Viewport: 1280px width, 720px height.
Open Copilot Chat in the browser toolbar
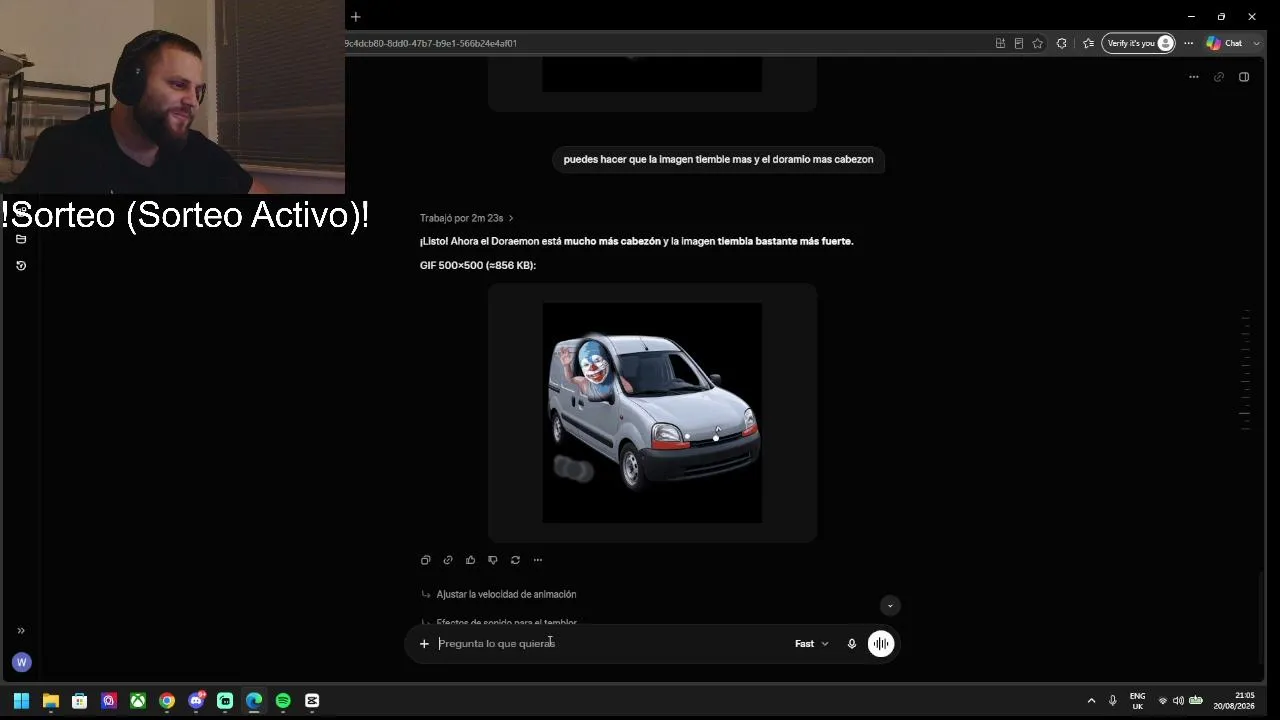(x=1224, y=43)
